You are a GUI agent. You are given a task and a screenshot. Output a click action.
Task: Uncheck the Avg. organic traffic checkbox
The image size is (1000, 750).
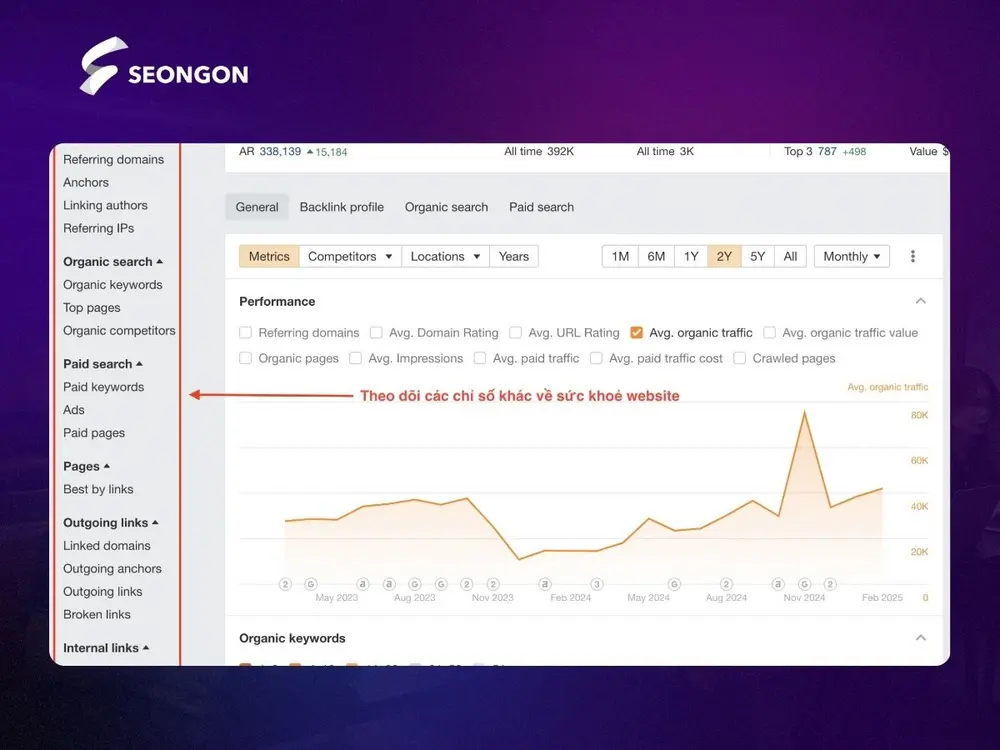point(636,333)
